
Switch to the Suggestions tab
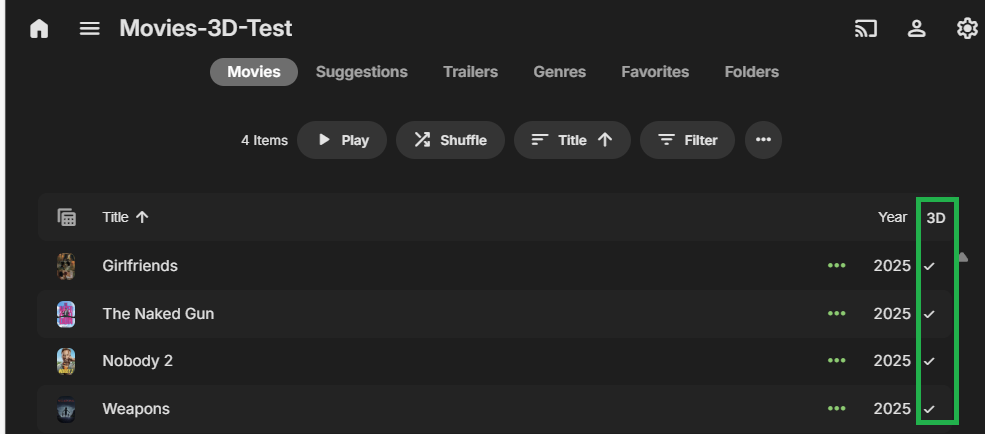pyautogui.click(x=361, y=72)
